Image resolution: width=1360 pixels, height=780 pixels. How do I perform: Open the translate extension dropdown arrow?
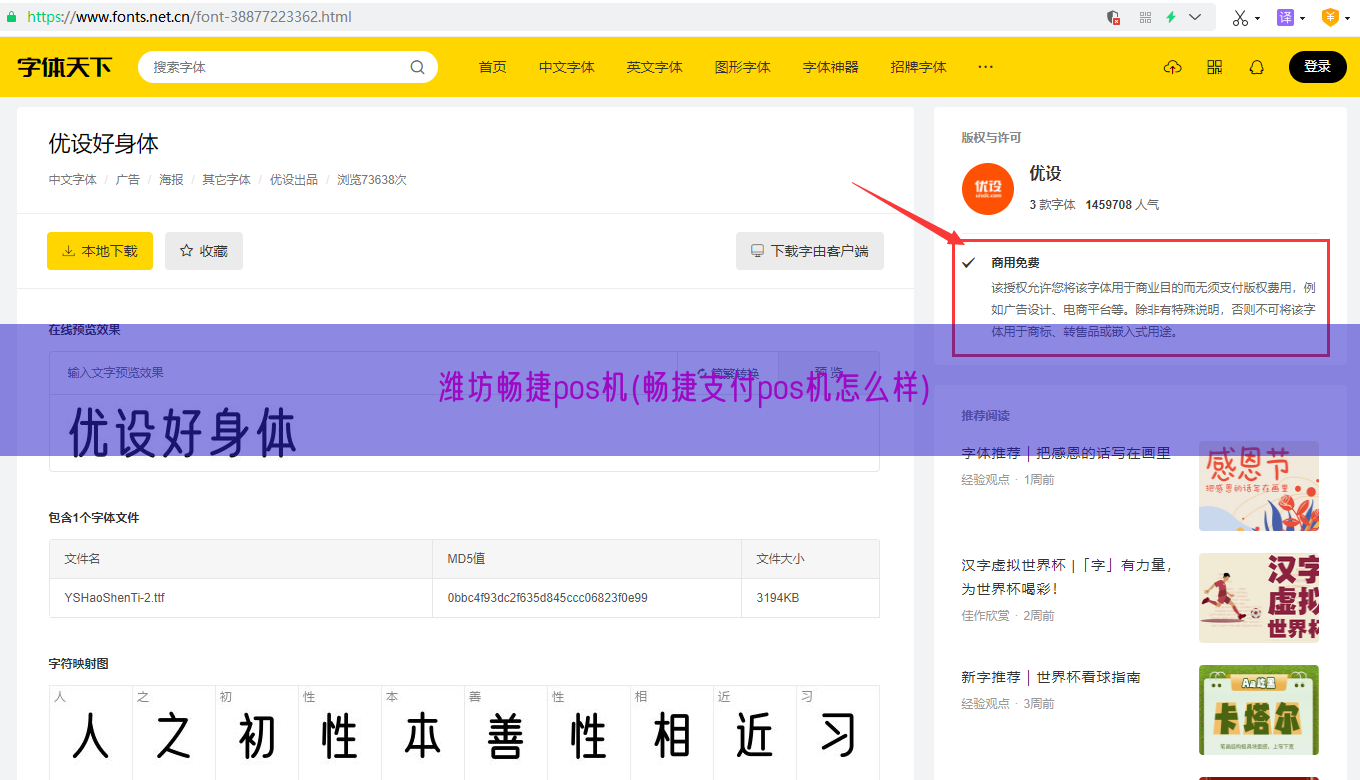(1302, 18)
